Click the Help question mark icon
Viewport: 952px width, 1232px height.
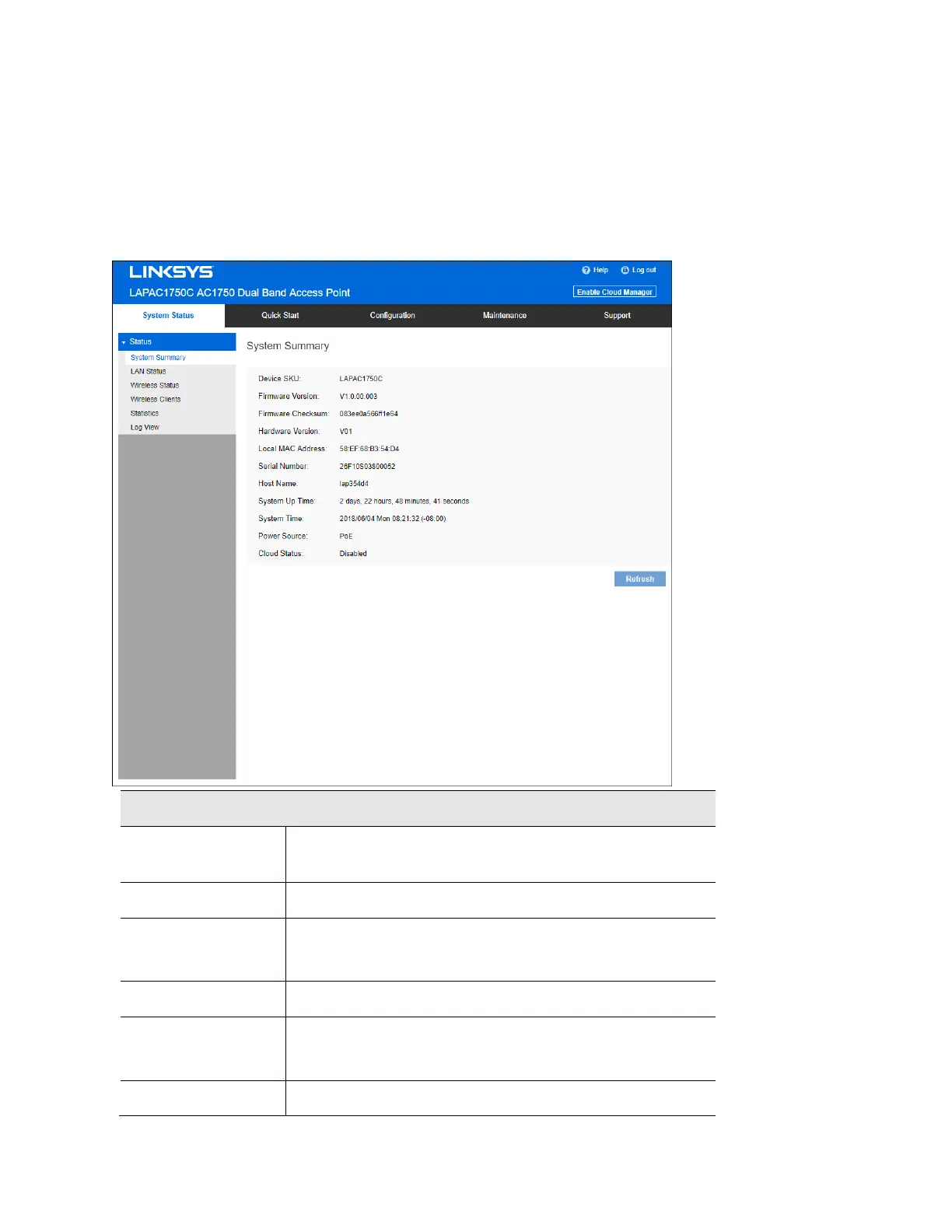[x=586, y=270]
